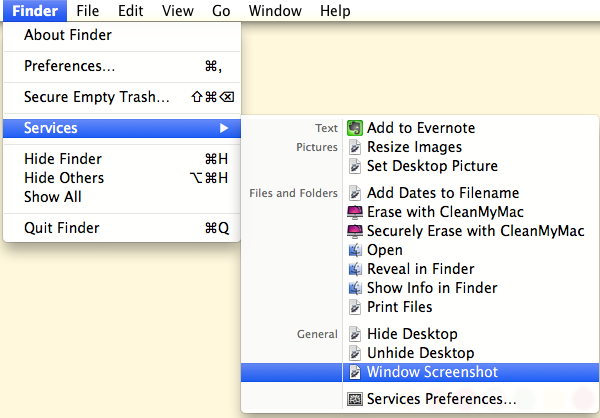Expand the Services submenu arrow
Image resolution: width=600 pixels, height=418 pixels.
click(x=224, y=128)
